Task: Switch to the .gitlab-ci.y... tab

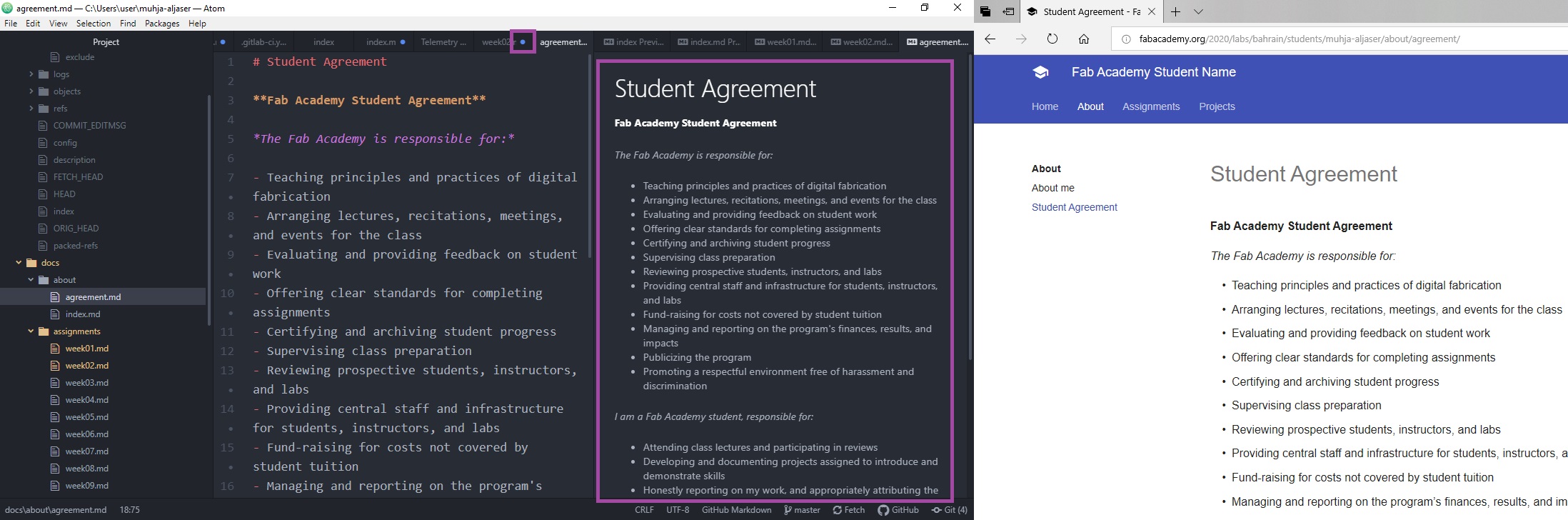Action: pyautogui.click(x=264, y=42)
